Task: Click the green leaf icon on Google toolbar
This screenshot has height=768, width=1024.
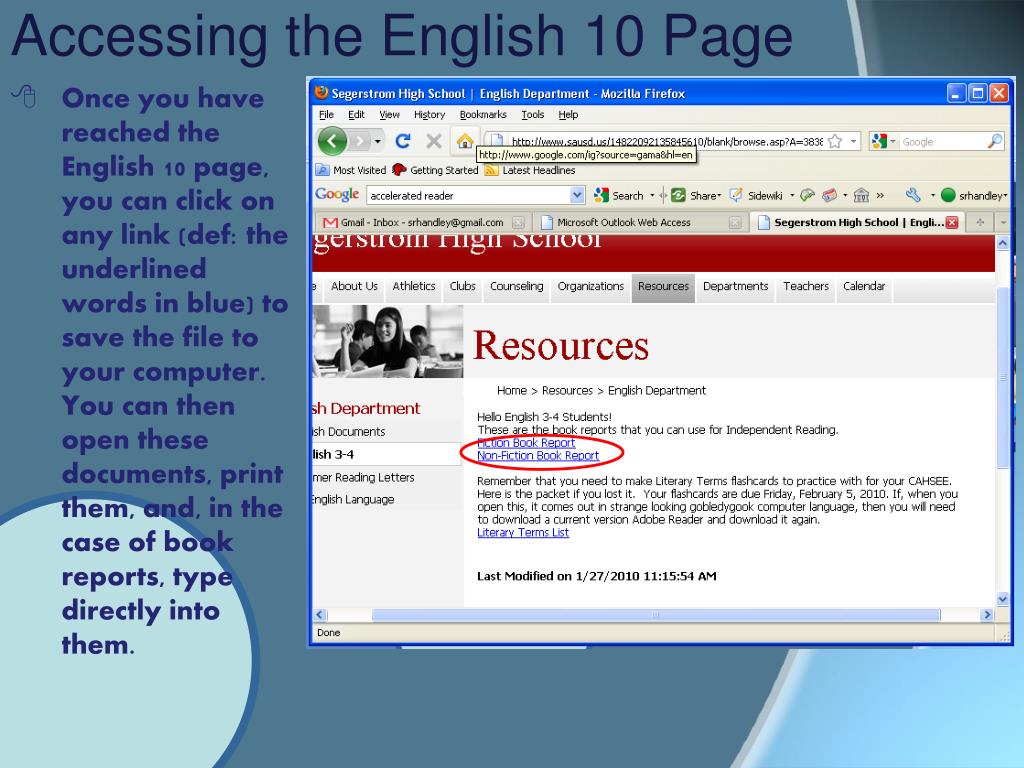Action: (x=808, y=195)
